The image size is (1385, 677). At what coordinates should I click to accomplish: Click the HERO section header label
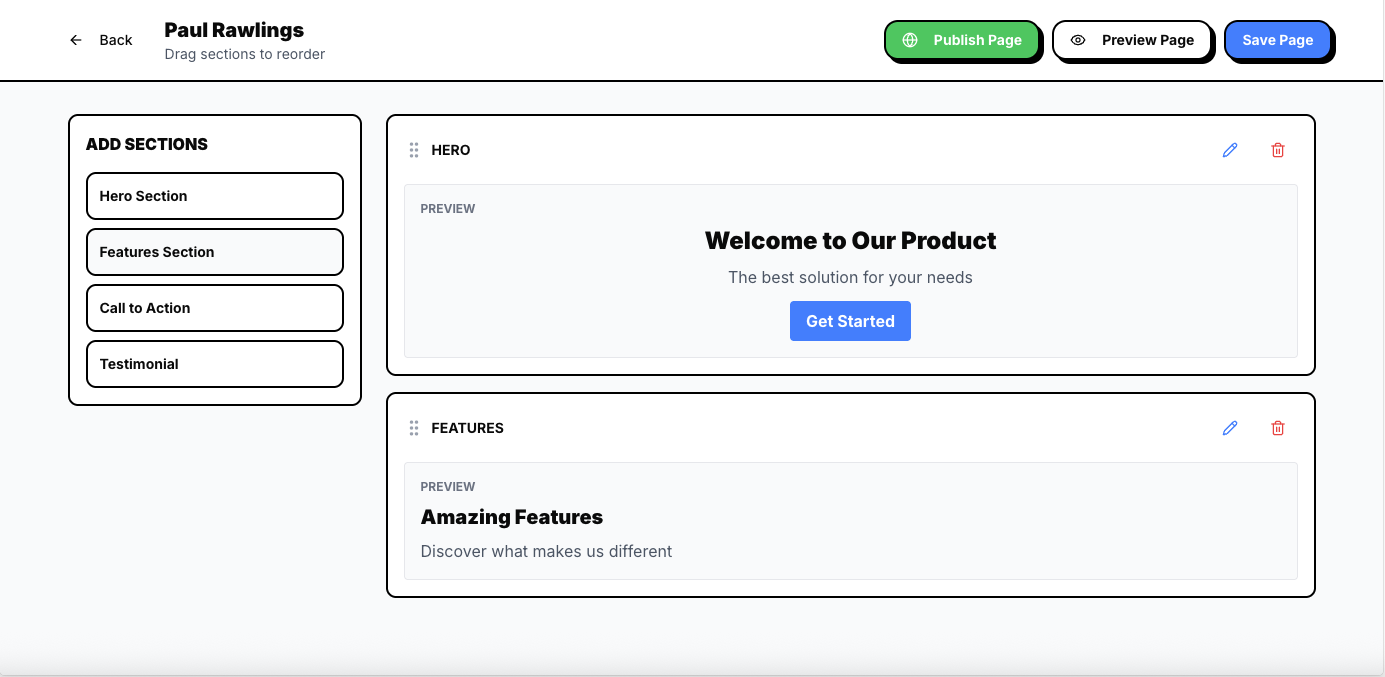point(451,150)
